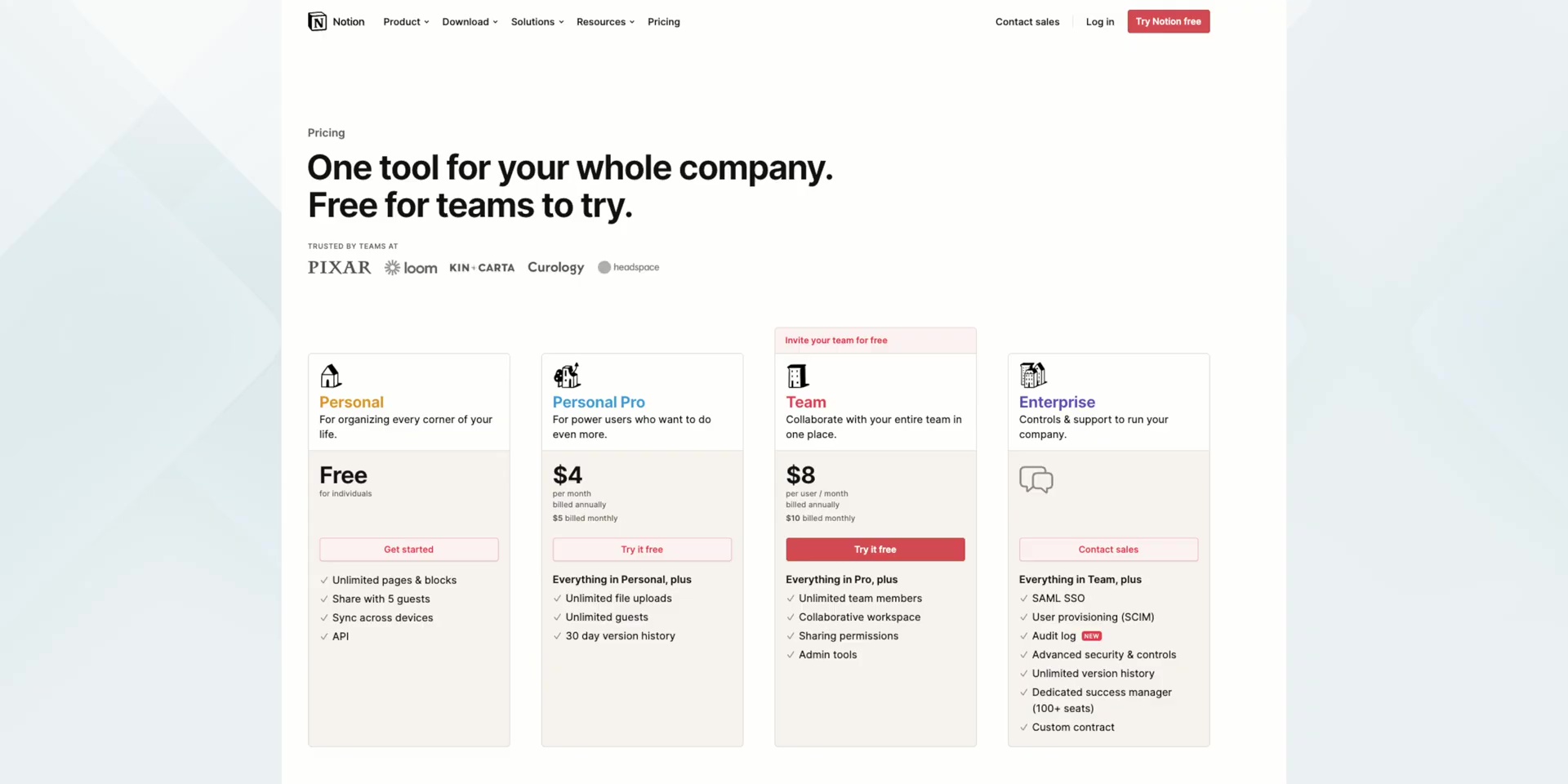The height and width of the screenshot is (784, 1568).
Task: Click the $5 billed monthly text
Action: pos(585,519)
